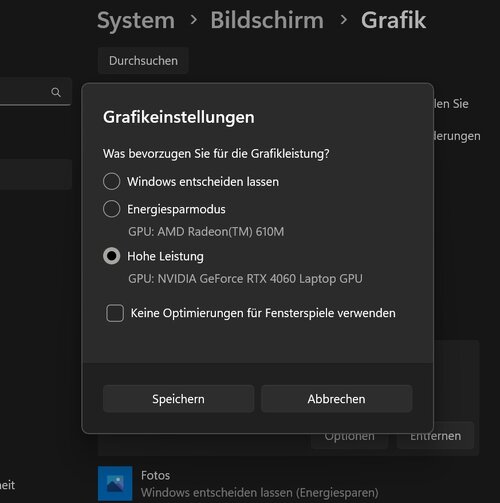Click the Grafikeinstellungen dialog title
Screen dimensions: 500x503
(179, 117)
